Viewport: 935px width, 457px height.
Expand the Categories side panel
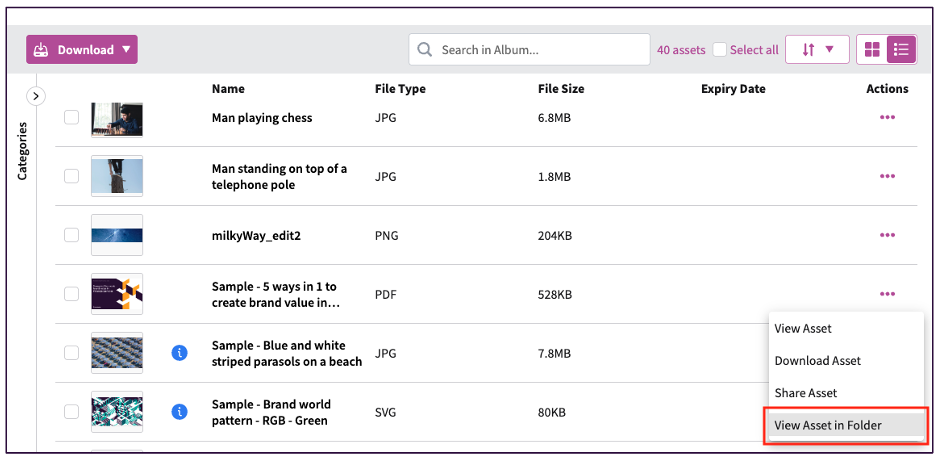[36, 96]
